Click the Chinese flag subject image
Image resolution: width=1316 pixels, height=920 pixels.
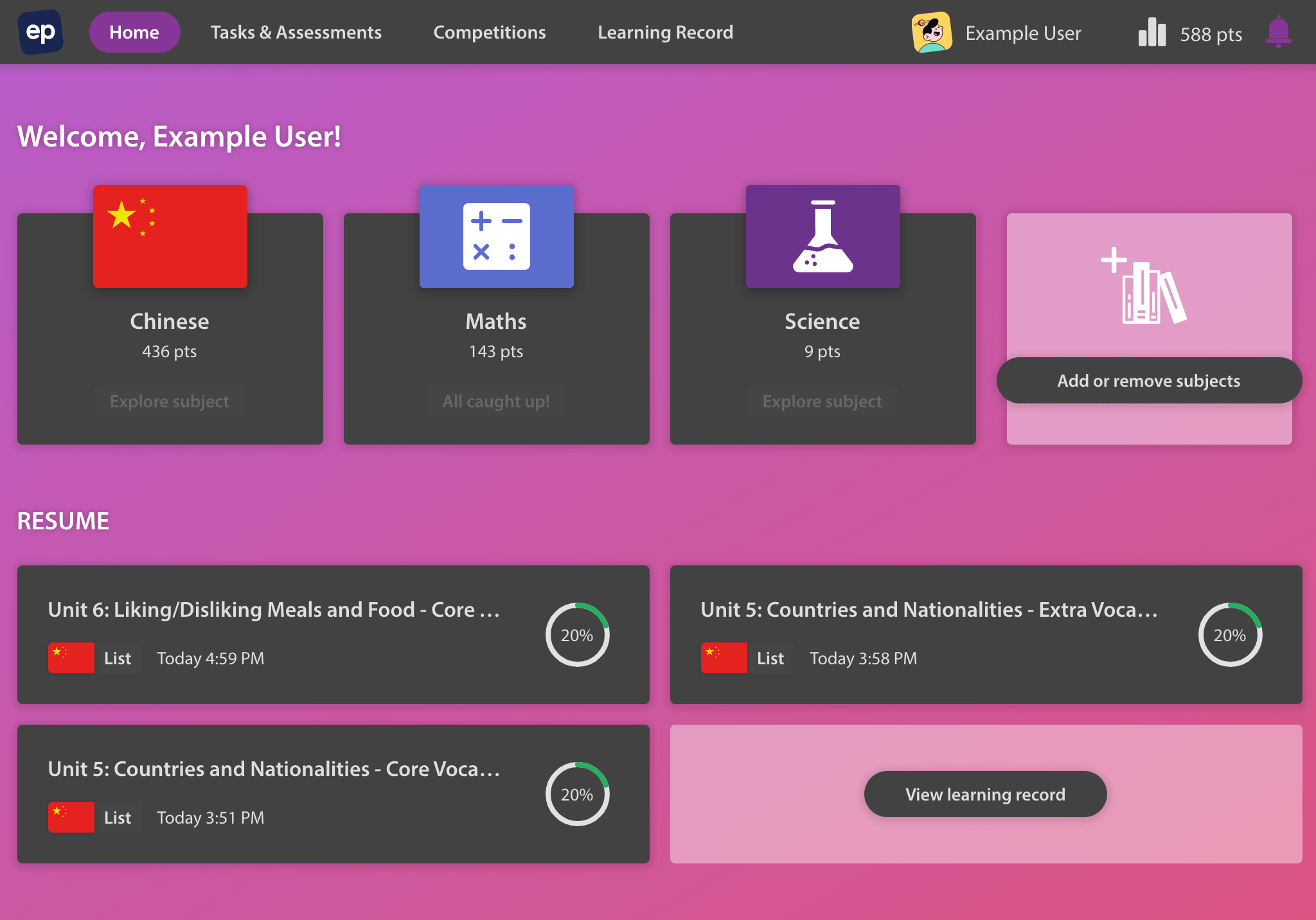170,236
